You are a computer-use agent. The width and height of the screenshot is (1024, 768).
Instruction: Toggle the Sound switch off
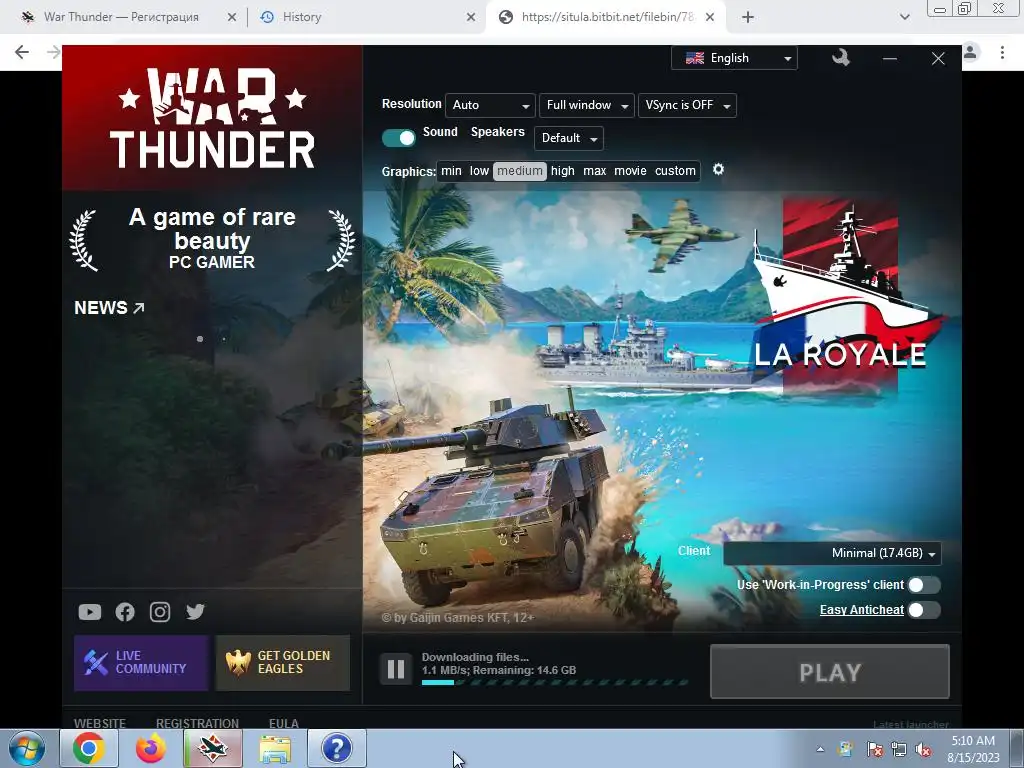[x=398, y=138]
